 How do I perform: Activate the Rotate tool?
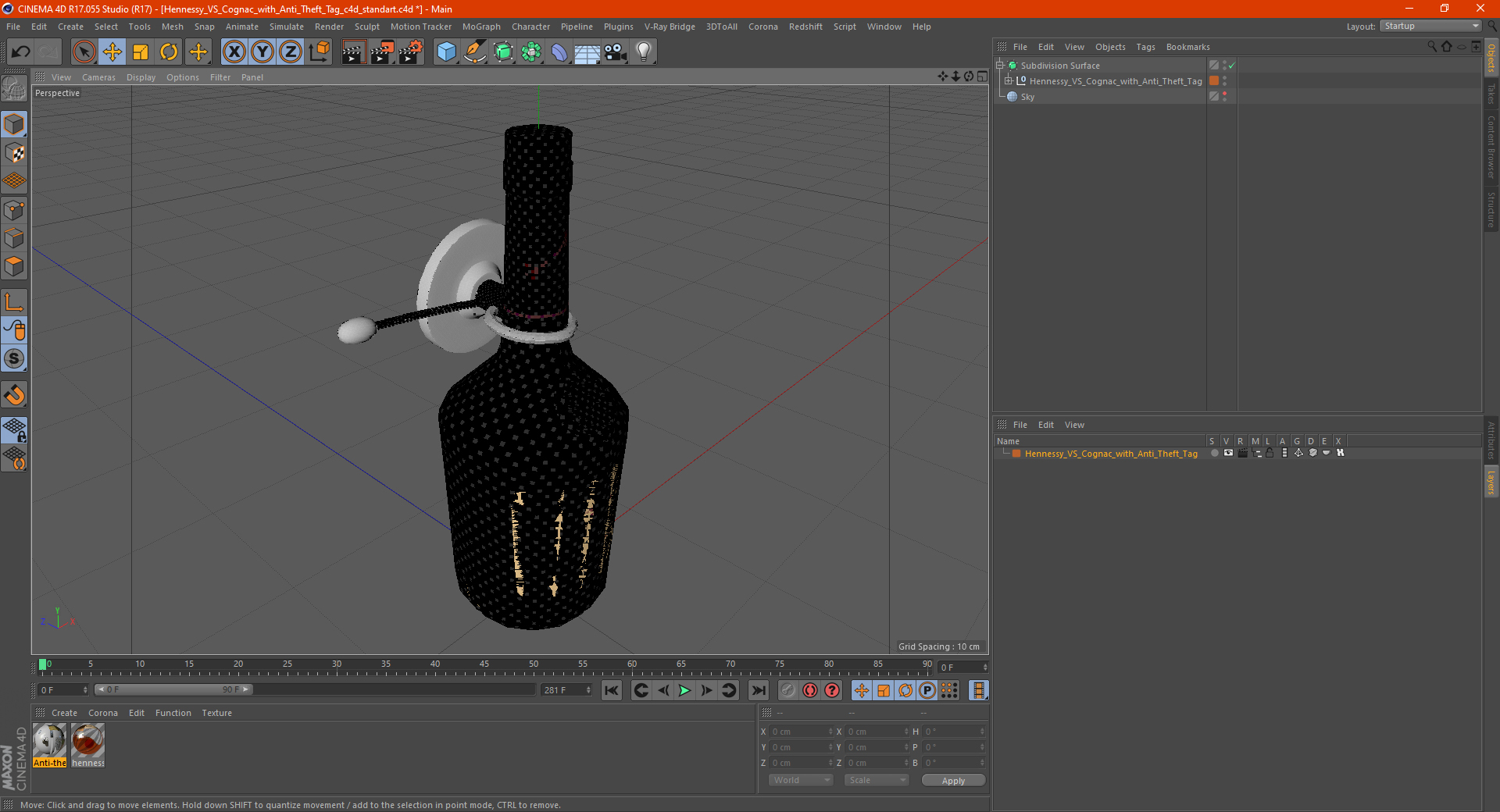169,52
